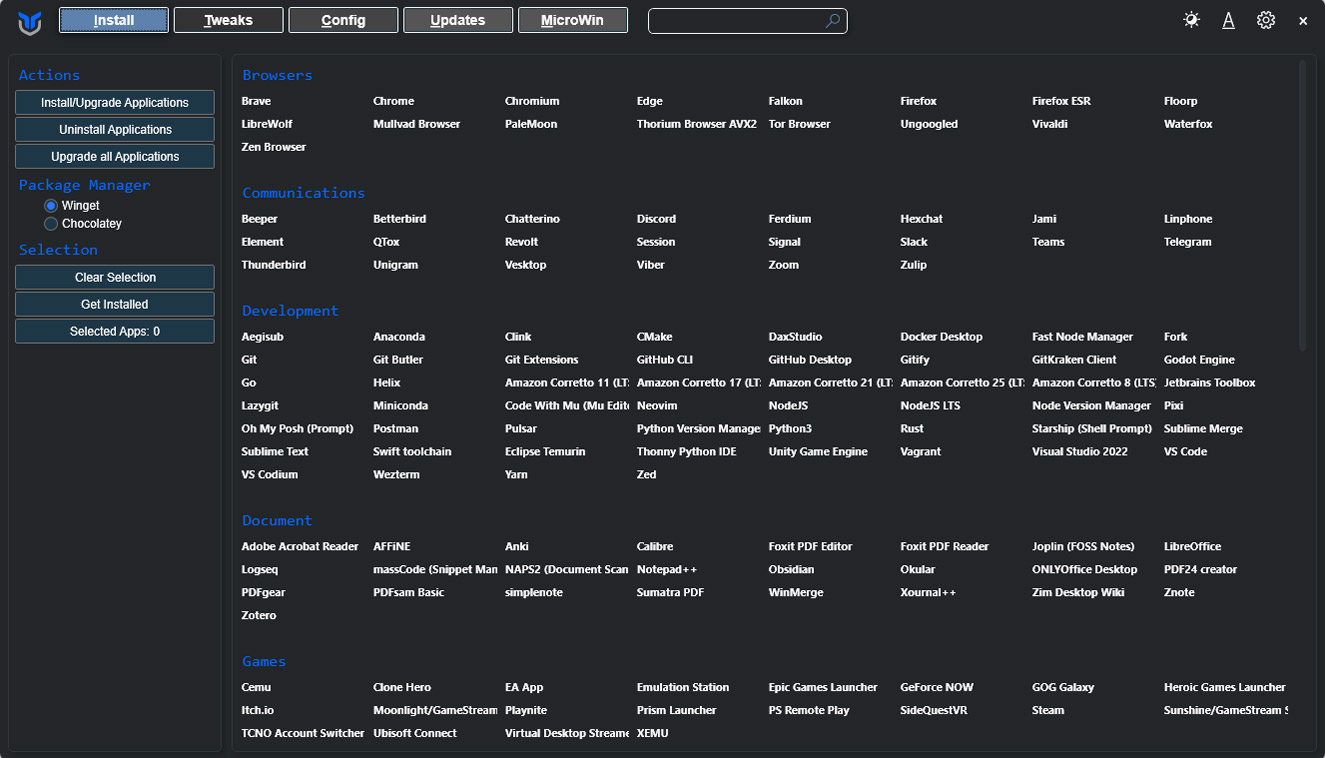Click the Clear Selection button
This screenshot has width=1325, height=758.
click(115, 277)
